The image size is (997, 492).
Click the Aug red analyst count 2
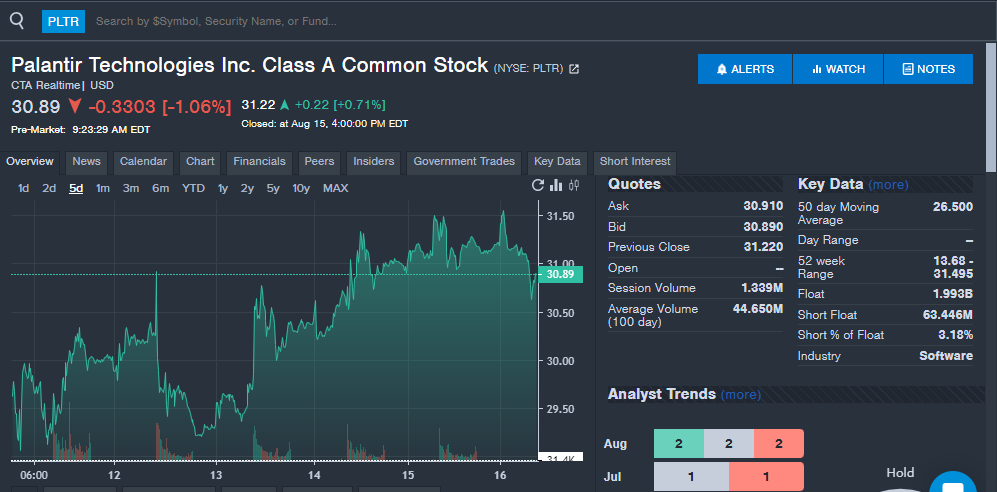[779, 444]
